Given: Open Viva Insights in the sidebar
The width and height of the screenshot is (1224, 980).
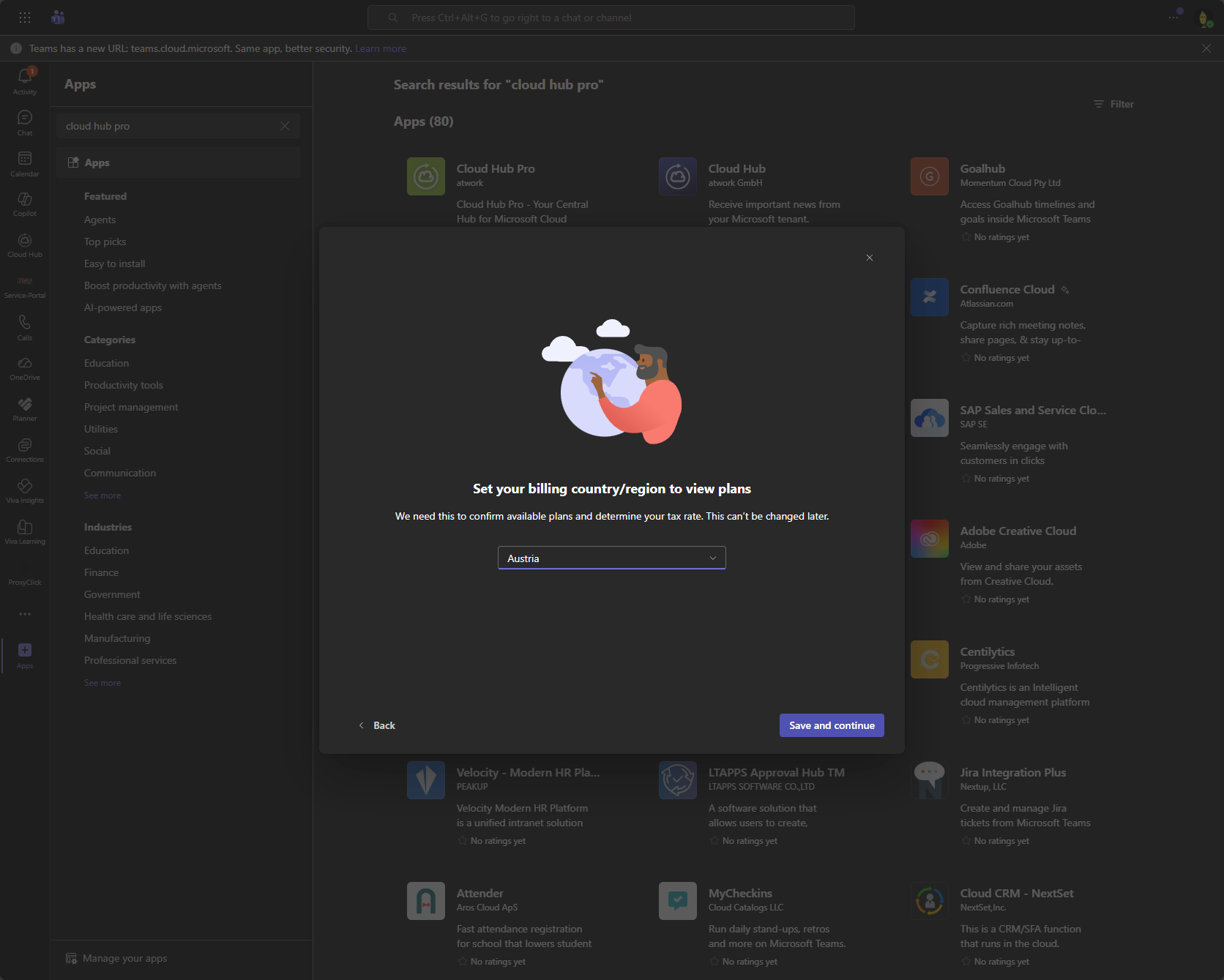Looking at the screenshot, I should coord(25,491).
